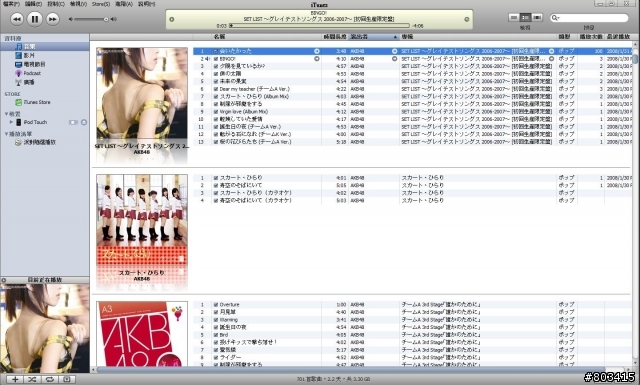The height and width of the screenshot is (385, 640).
Task: Turn on repeat playback
Action: (49, 379)
